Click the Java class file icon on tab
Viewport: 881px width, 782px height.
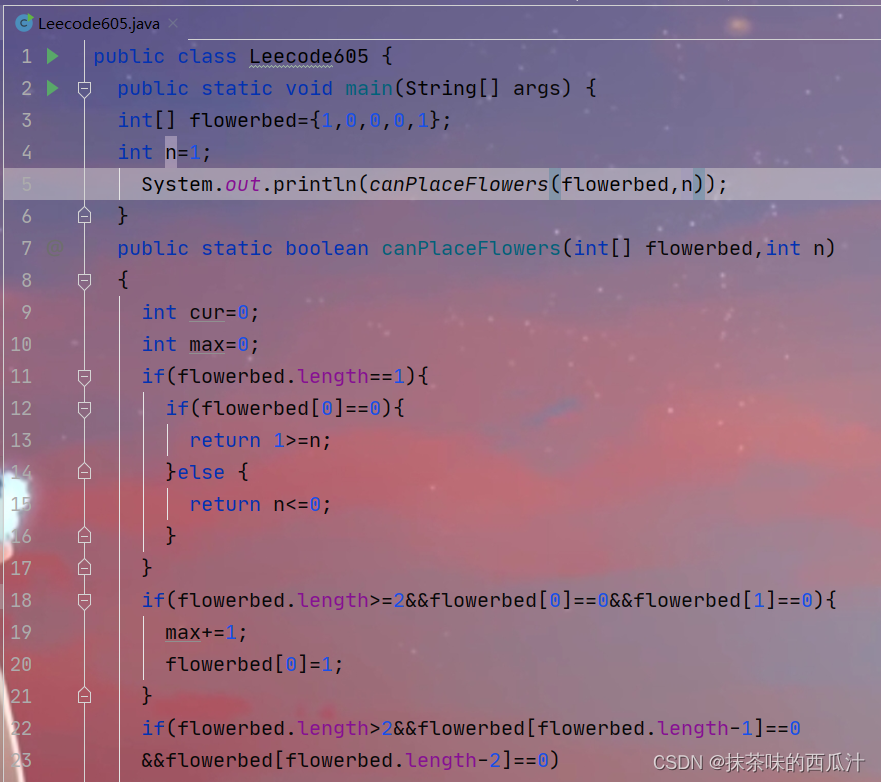coord(24,23)
